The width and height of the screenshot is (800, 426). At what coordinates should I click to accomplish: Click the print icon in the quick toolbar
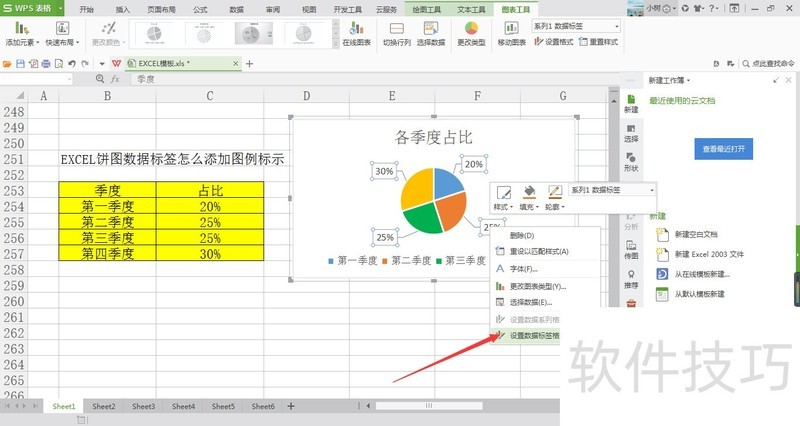46,64
